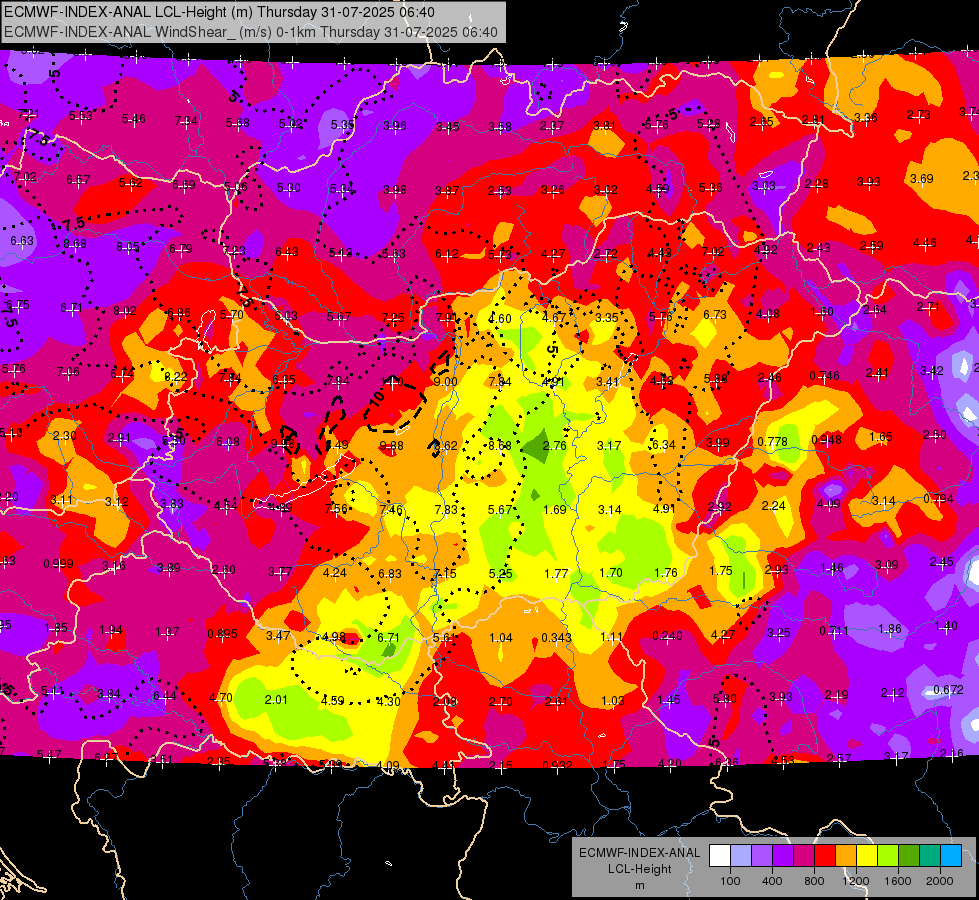Viewport: 979px width, 900px height.
Task: Click the wind shear value 0.778
Action: point(772,442)
